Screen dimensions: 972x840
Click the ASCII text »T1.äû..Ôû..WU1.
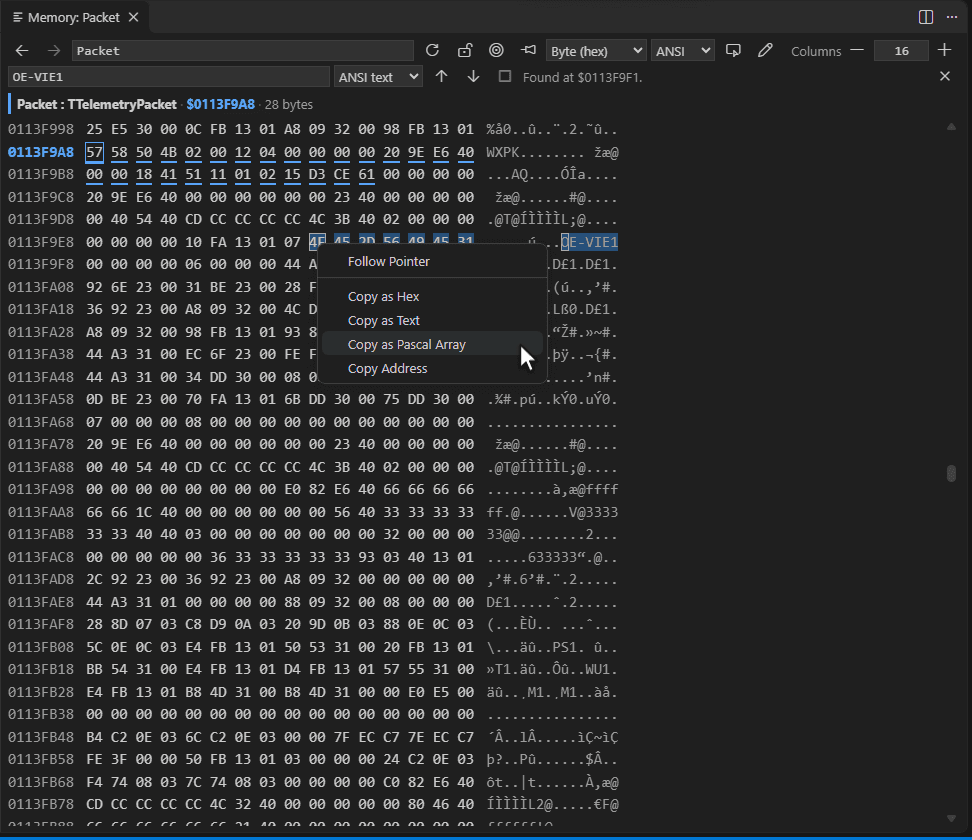[552, 670]
